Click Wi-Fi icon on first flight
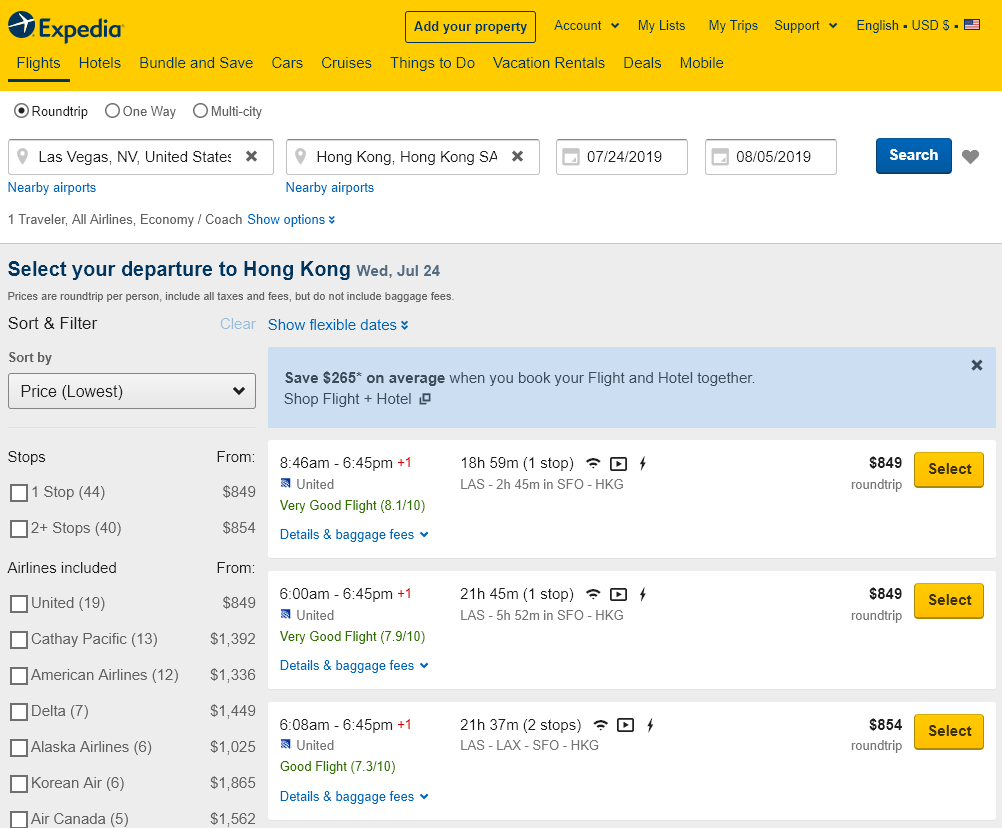The image size is (1002, 828). [x=593, y=463]
